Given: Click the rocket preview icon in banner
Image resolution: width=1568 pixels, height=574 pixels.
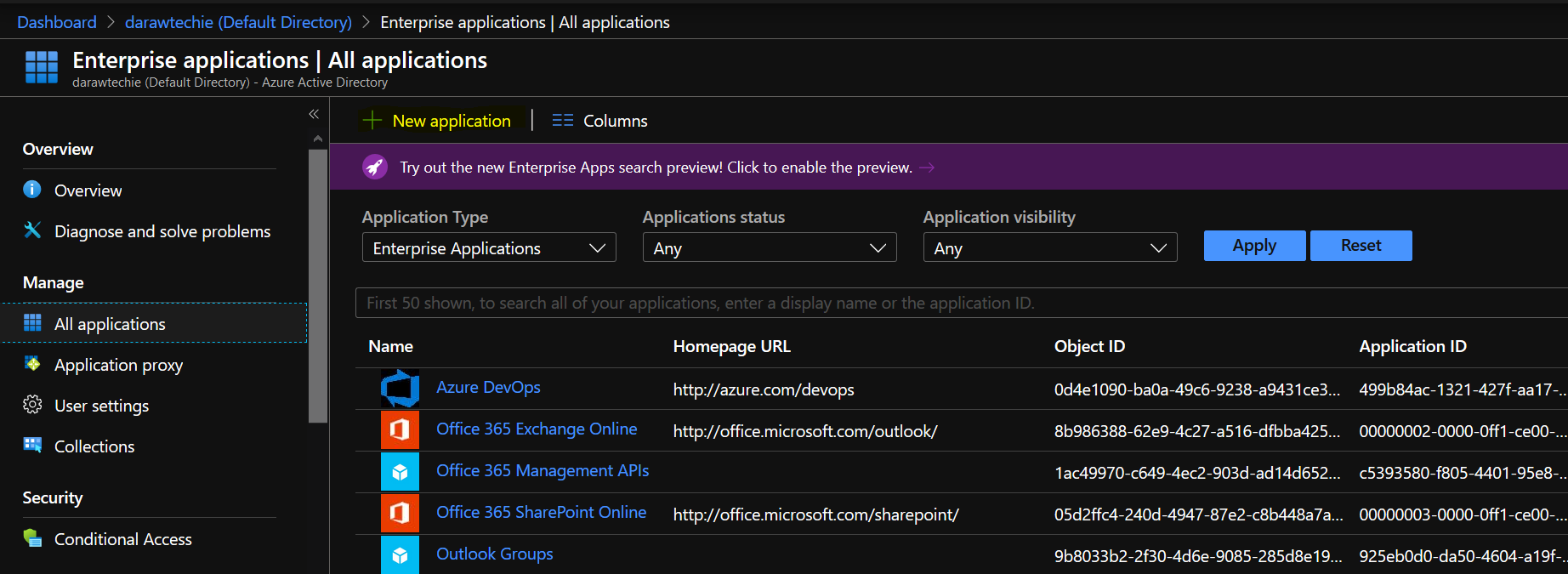Looking at the screenshot, I should tap(375, 168).
